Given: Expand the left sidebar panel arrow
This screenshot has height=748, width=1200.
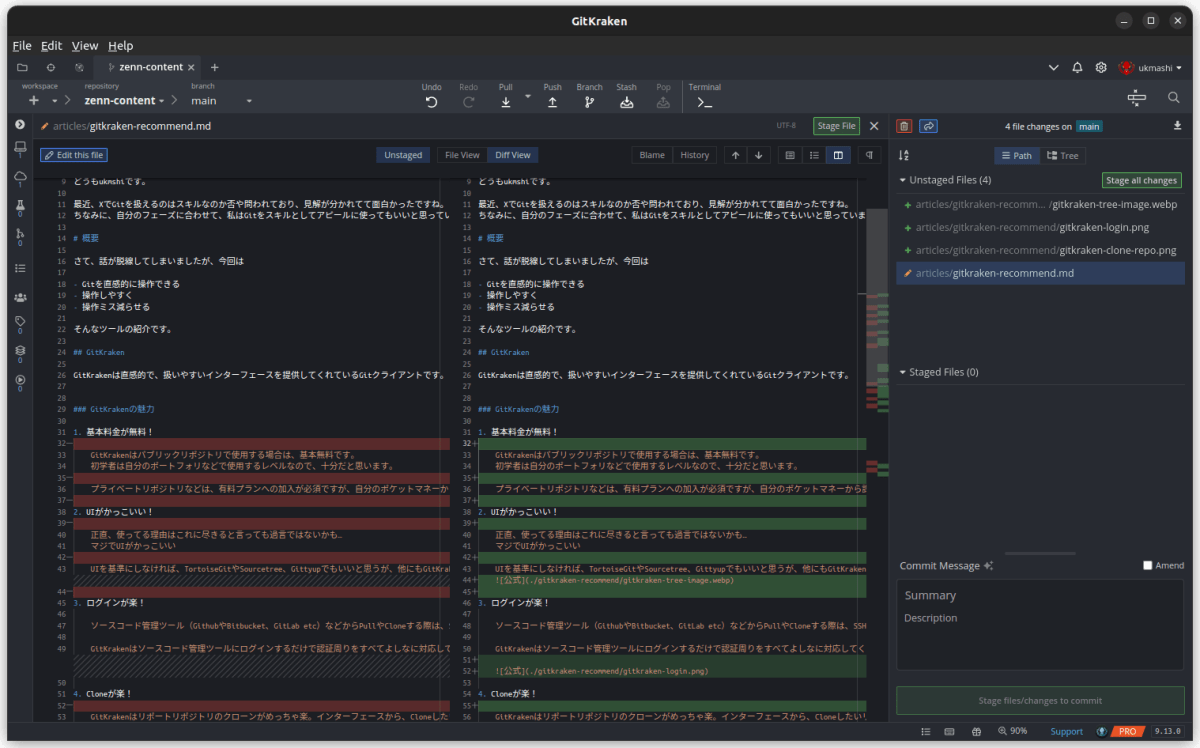Looking at the screenshot, I should click(19, 125).
